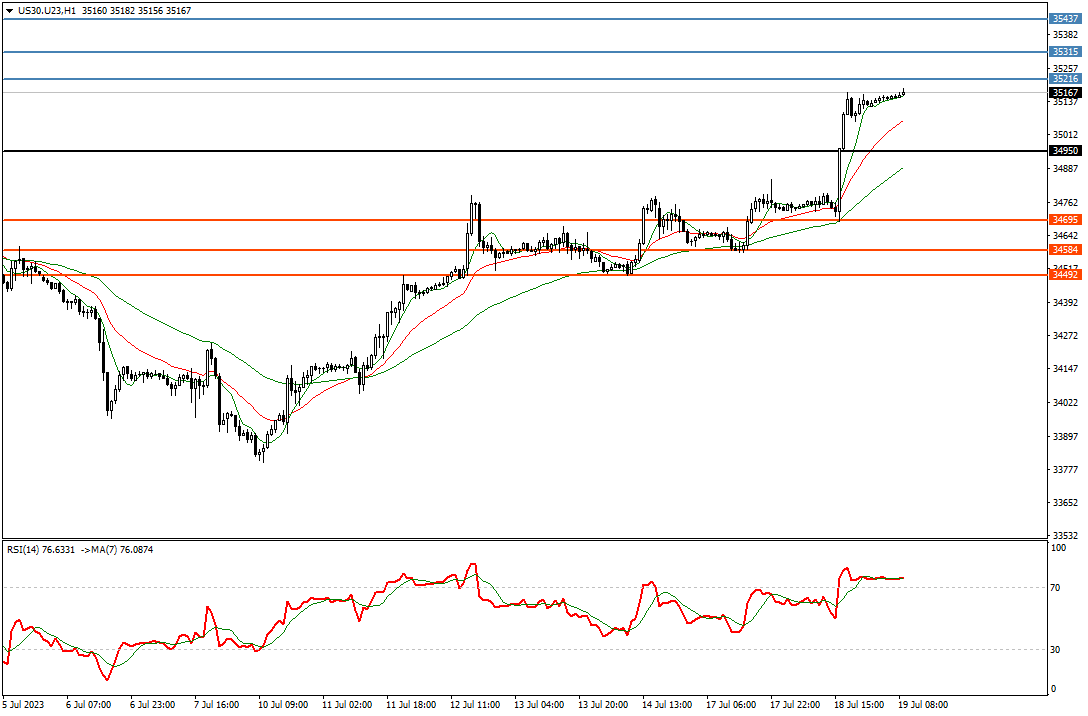
Task: Click the 10 Jul 09:00 time label
Action: click(x=283, y=704)
